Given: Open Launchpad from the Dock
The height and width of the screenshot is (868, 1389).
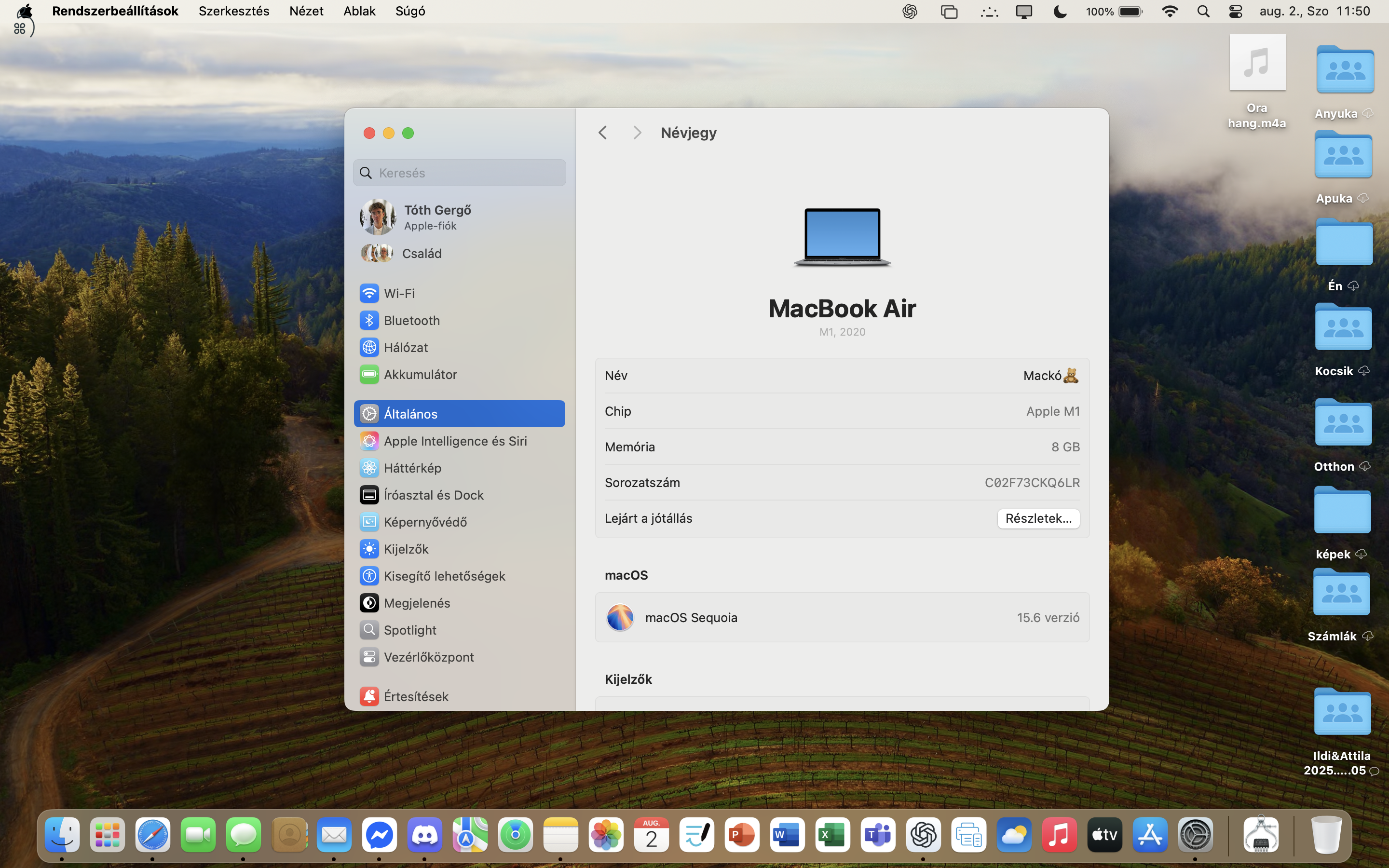Looking at the screenshot, I should pos(108,835).
